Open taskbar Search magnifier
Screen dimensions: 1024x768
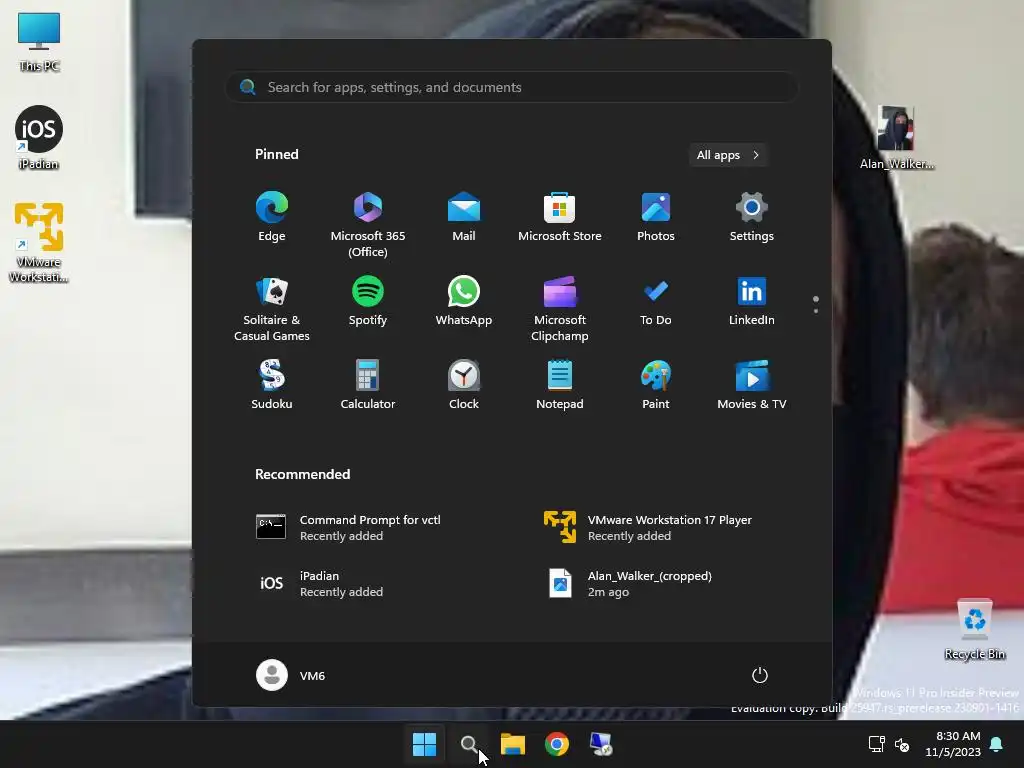[469, 744]
